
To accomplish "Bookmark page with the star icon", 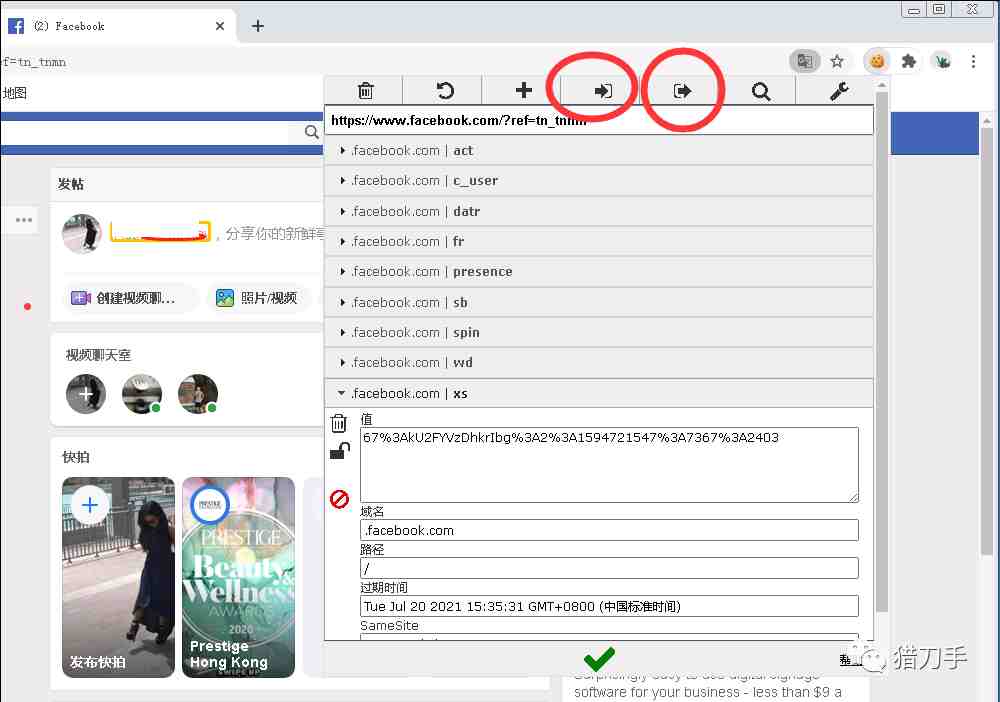I will 837,61.
